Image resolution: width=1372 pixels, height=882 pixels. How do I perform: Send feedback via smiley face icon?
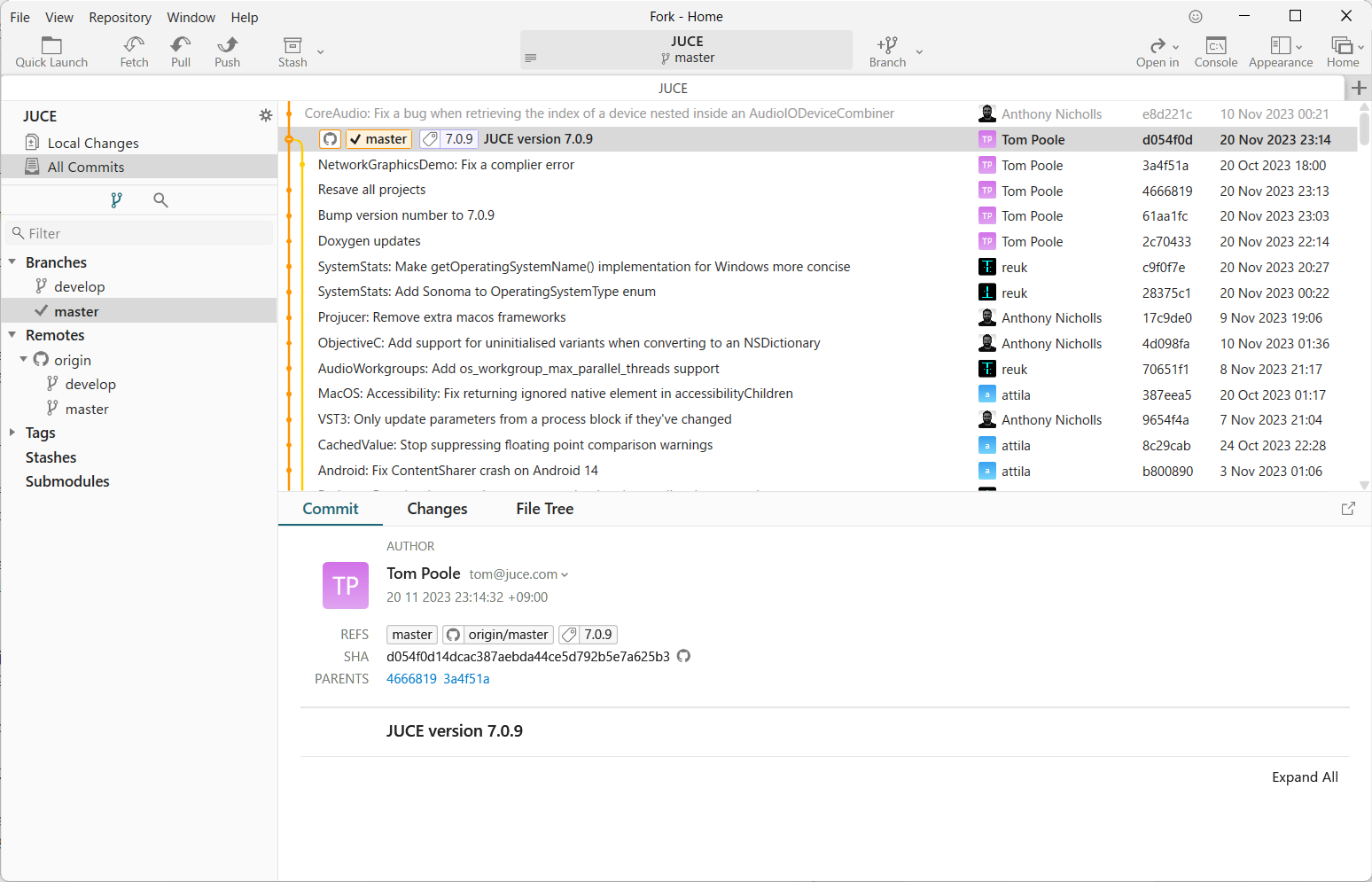point(1196,16)
